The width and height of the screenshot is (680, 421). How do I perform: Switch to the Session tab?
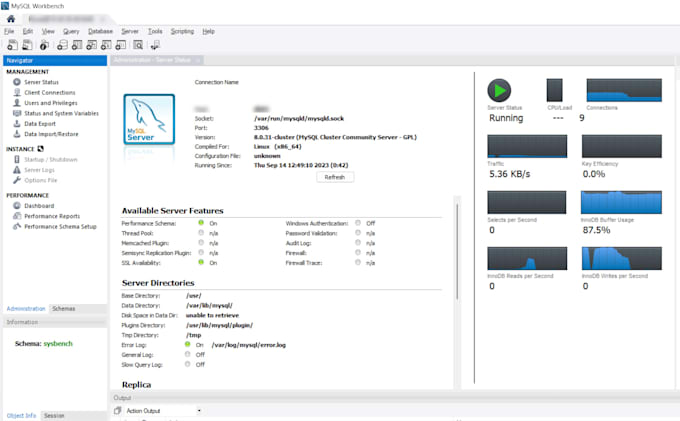point(54,415)
